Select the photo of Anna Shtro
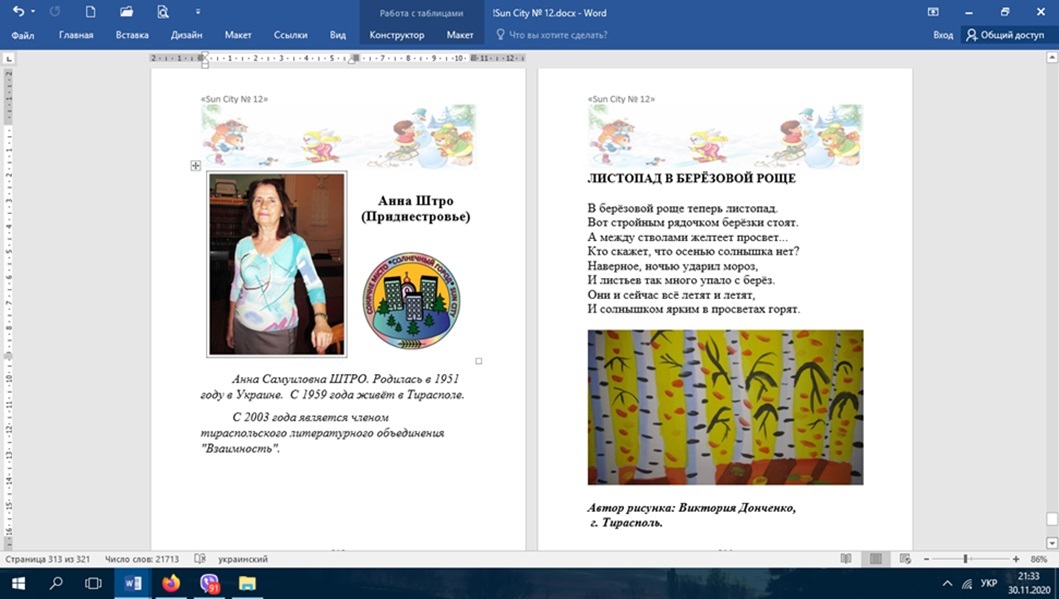This screenshot has width=1059, height=599. [x=276, y=264]
